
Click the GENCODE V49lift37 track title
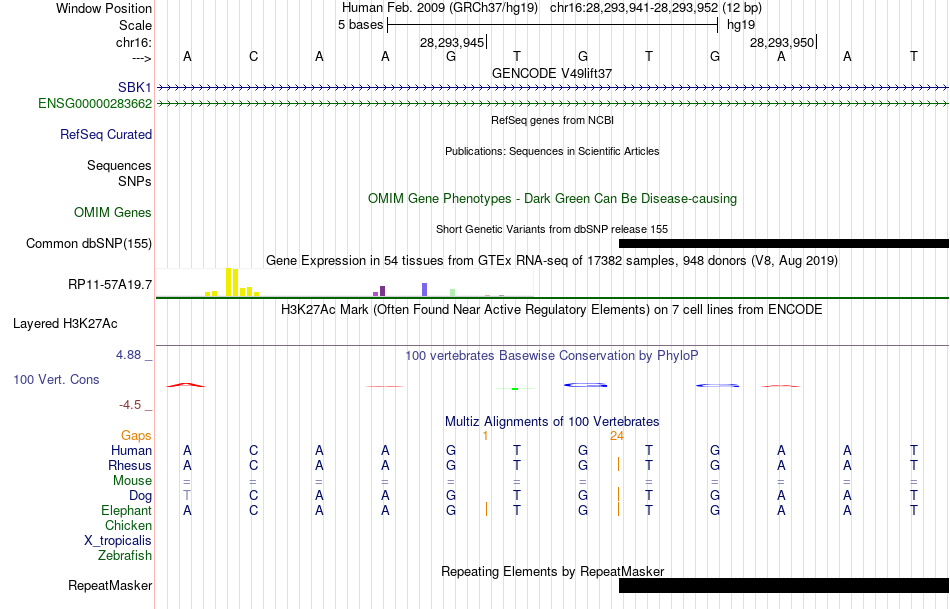click(x=552, y=73)
